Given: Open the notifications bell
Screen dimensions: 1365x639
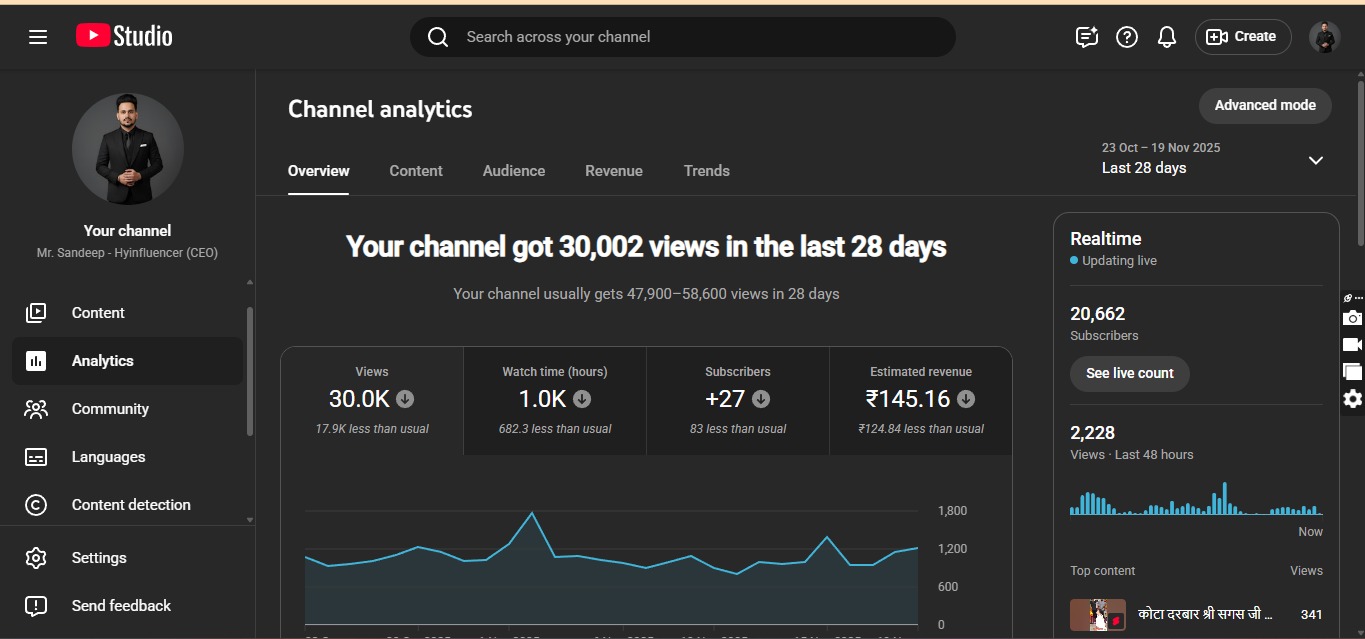Looking at the screenshot, I should pos(1166,37).
